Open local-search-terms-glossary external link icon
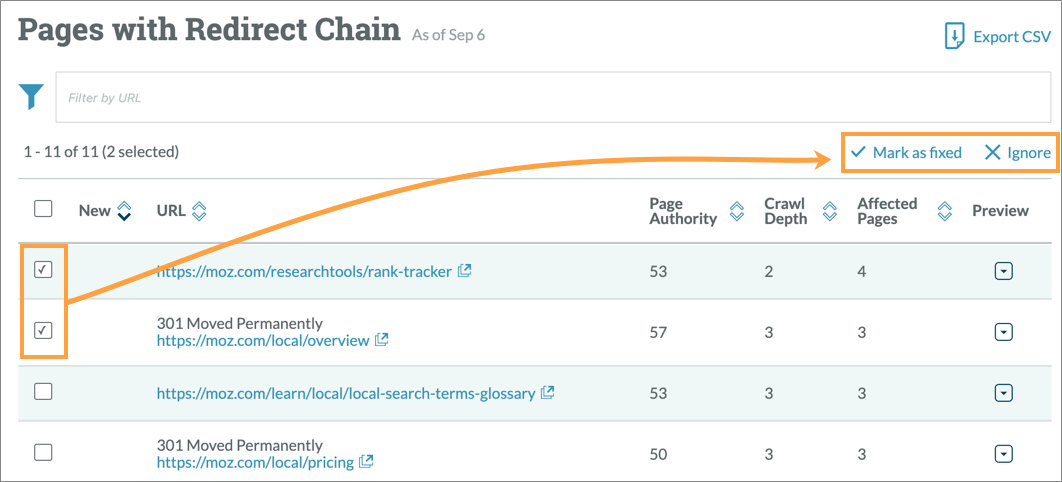1062x482 pixels. pyautogui.click(x=548, y=393)
